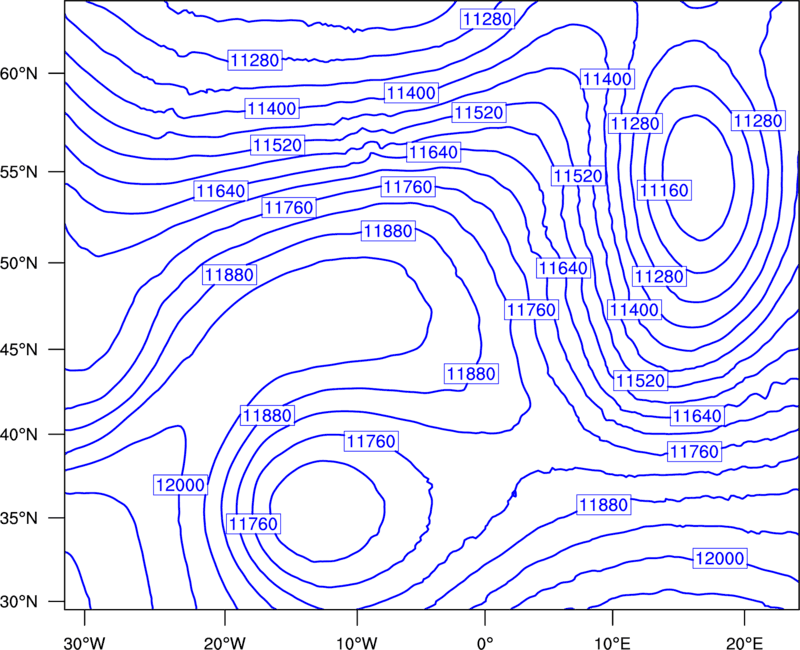
Task: Select the 11880 label just above southeast 12000
Action: point(604,505)
